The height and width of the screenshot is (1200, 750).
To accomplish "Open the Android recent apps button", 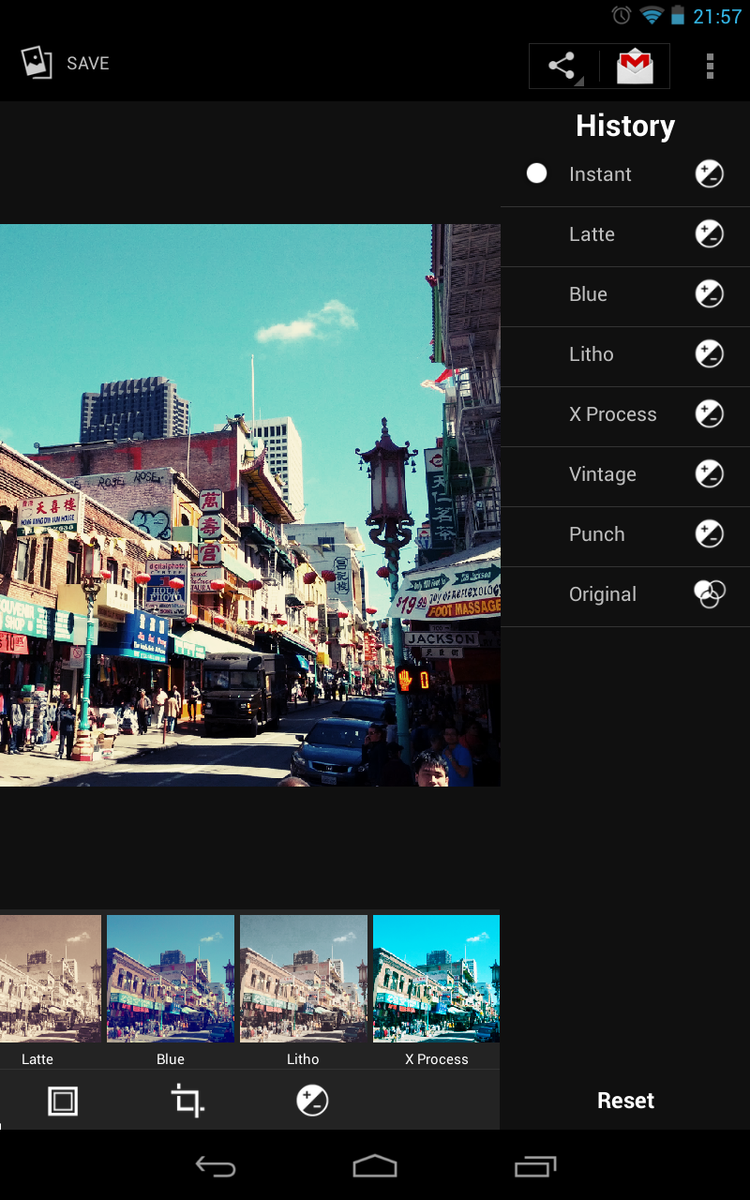I will click(x=535, y=1166).
